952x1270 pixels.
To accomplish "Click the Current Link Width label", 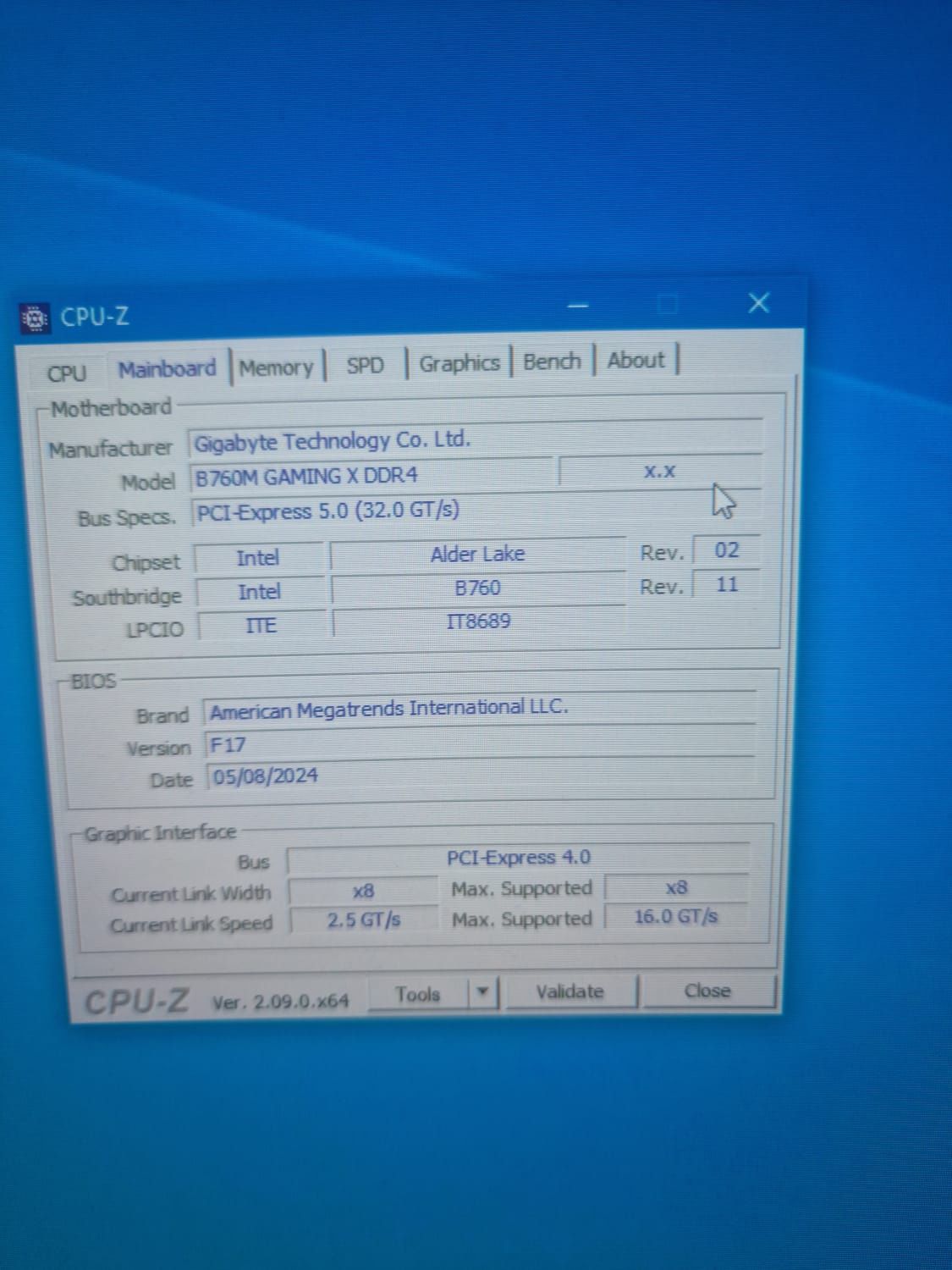I will click(191, 894).
